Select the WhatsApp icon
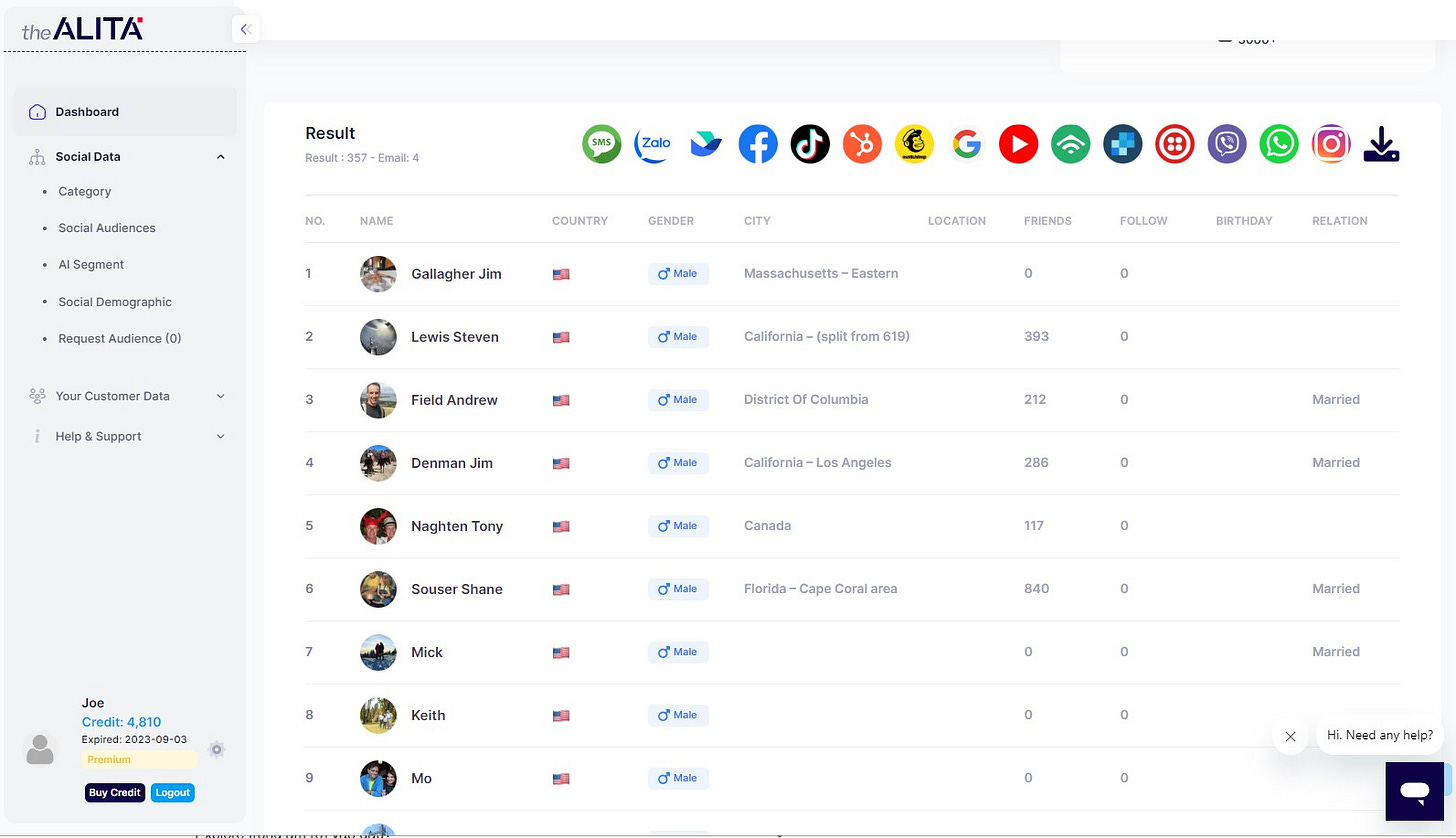The height and width of the screenshot is (838, 1456). coord(1278,145)
